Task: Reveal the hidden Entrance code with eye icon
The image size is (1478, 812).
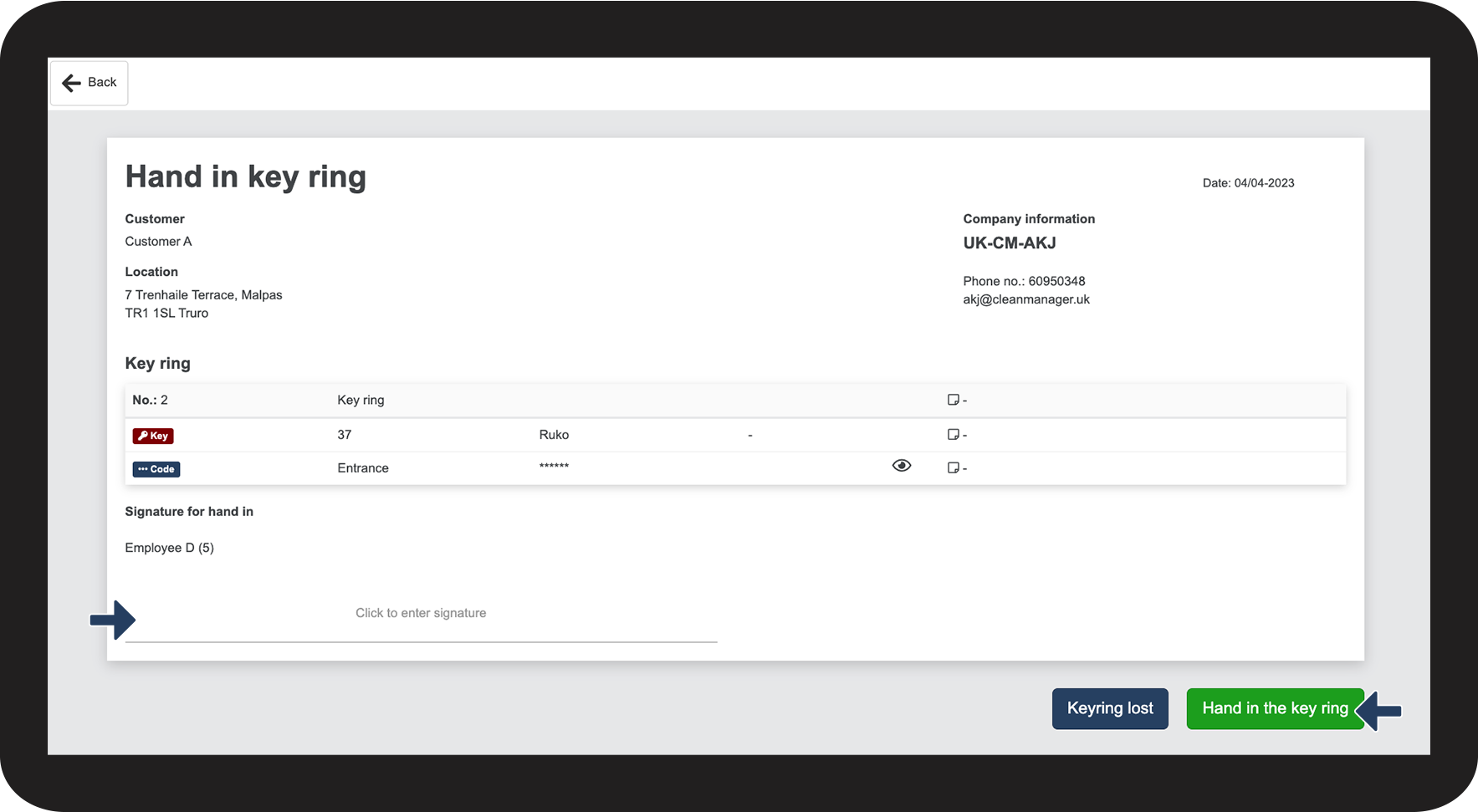Action: [901, 466]
